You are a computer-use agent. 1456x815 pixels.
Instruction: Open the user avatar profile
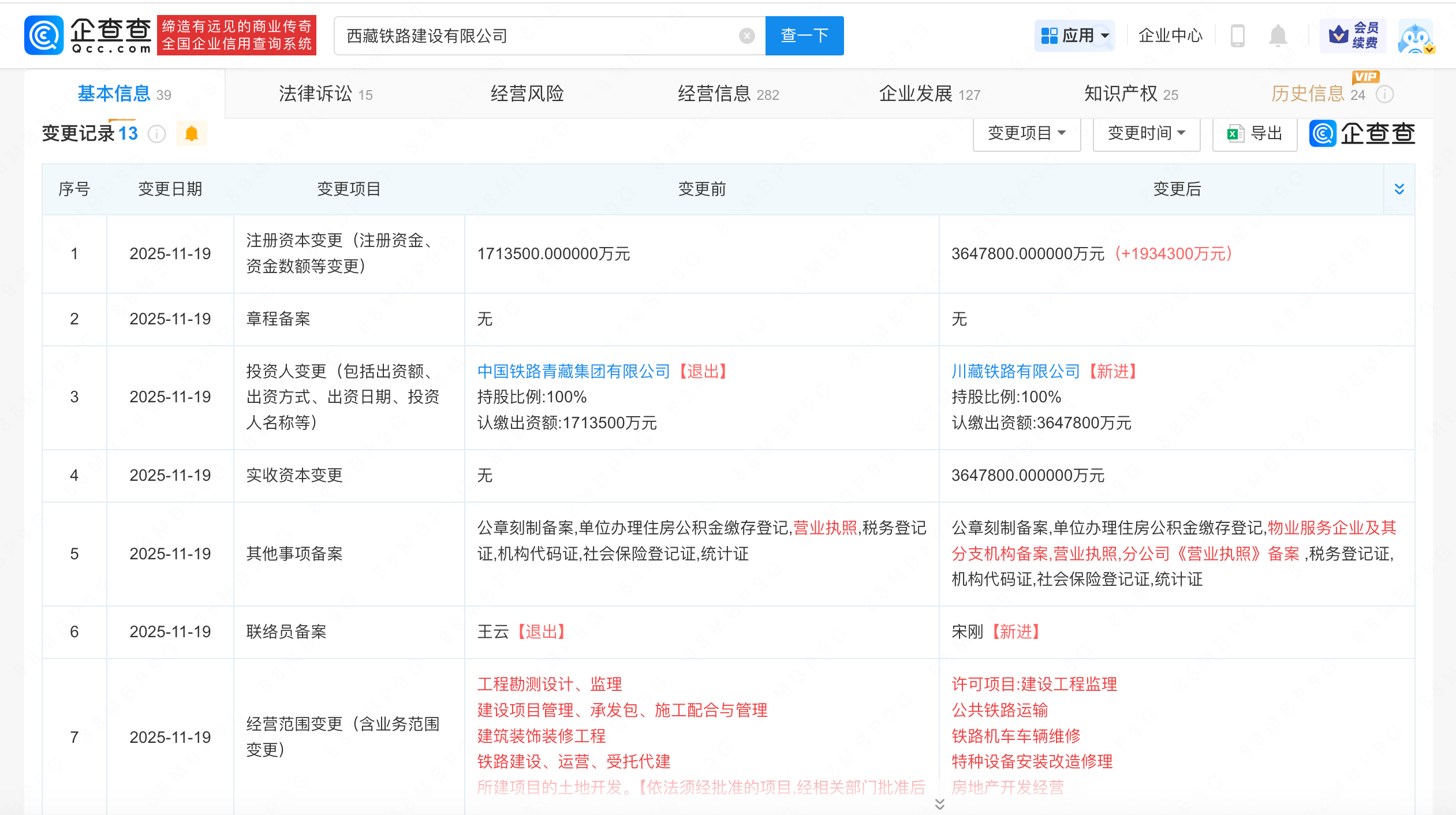(1415, 37)
